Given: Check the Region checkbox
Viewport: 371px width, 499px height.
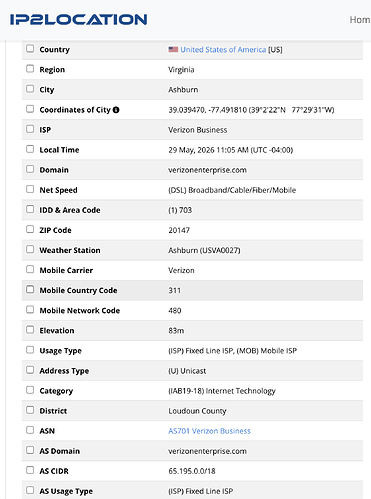Looking at the screenshot, I should click(30, 69).
